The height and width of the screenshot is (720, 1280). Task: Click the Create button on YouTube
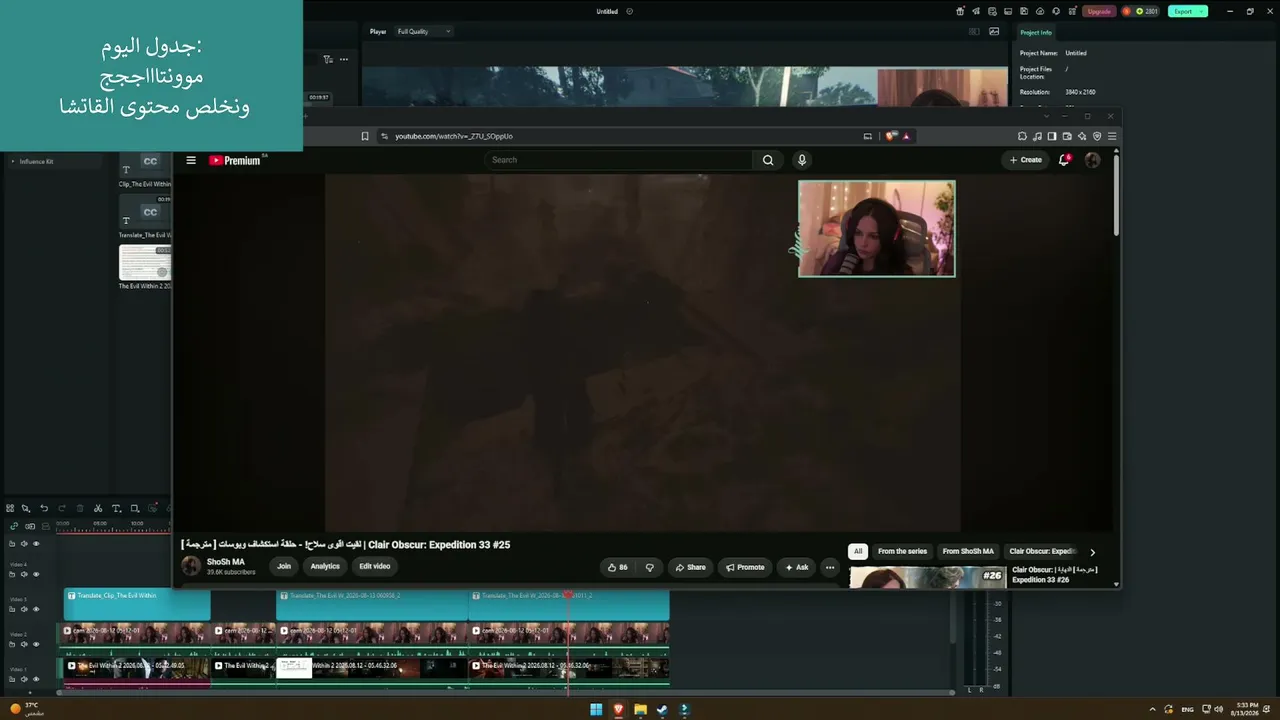(x=1026, y=160)
